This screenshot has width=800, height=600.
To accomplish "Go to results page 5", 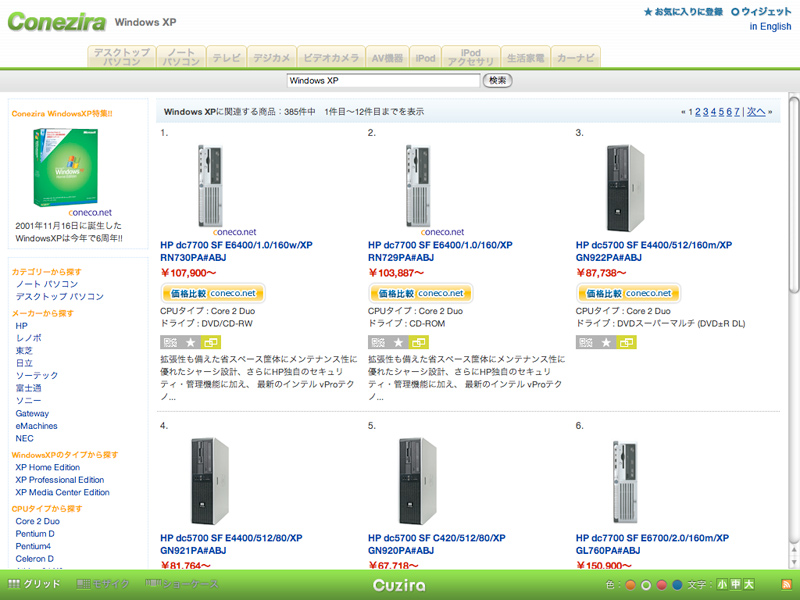I will [x=721, y=112].
